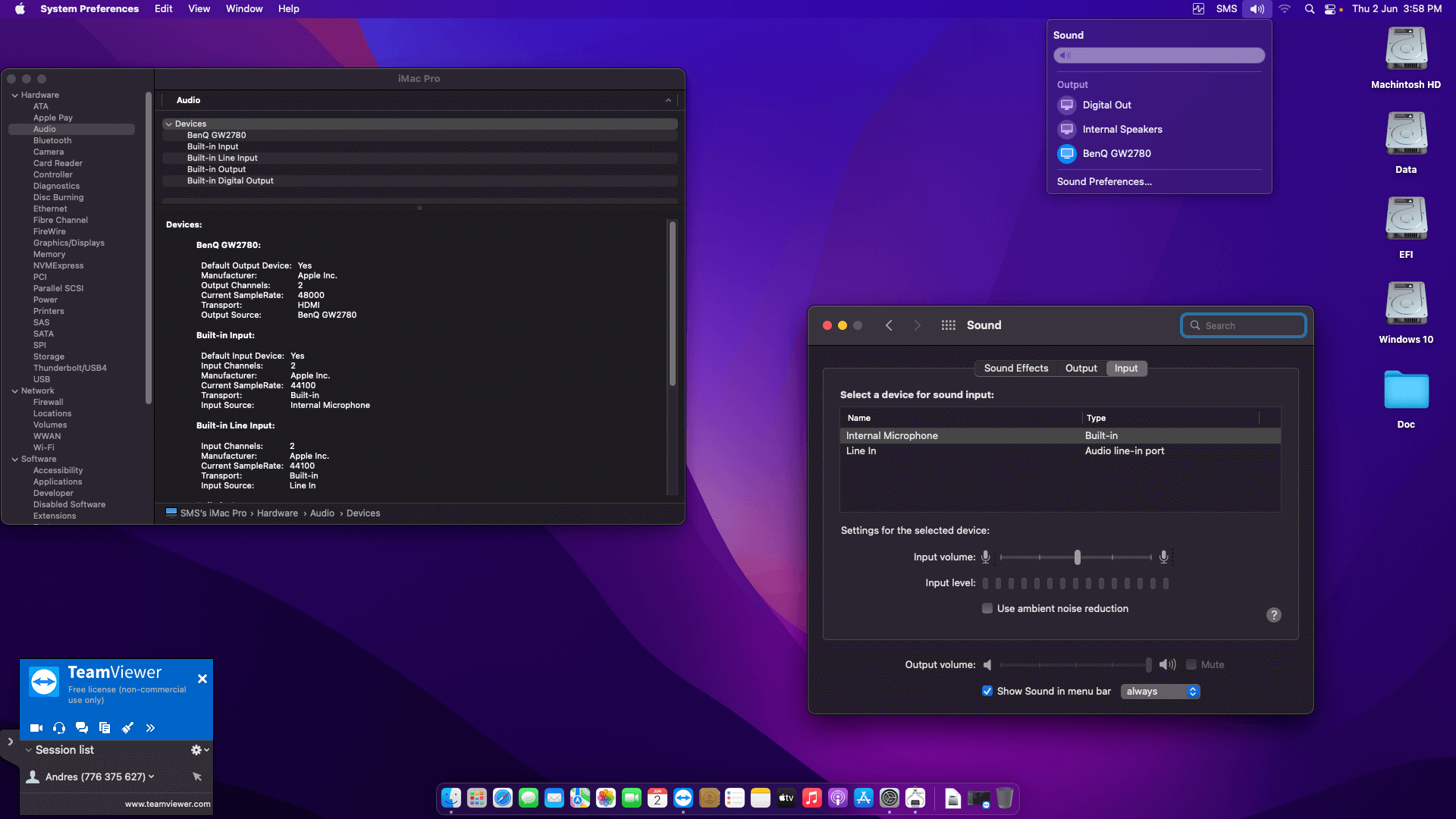Open Photos from the Dock
Screen dimensions: 1456x819
pos(606,798)
